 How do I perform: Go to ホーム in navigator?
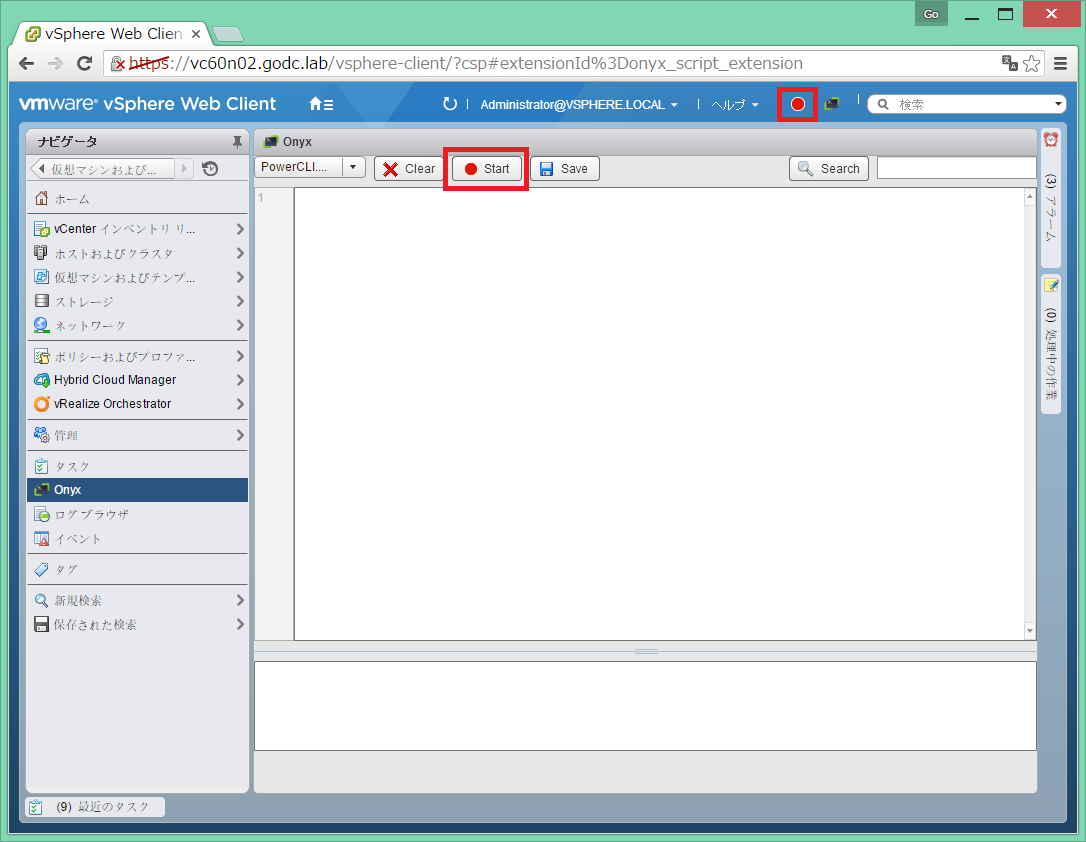coord(137,199)
